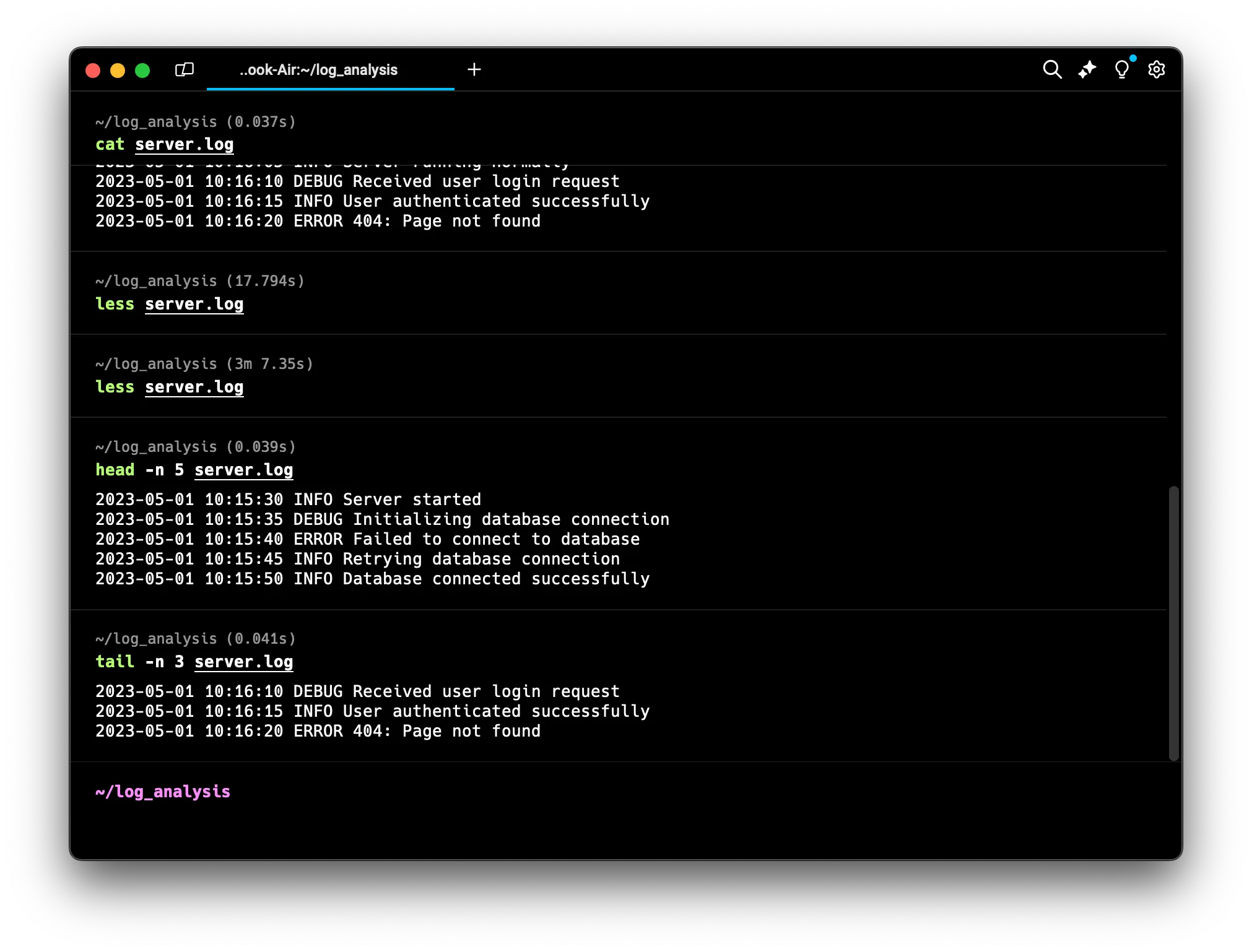Image resolution: width=1252 pixels, height=952 pixels.
Task: Click the ERROR Failed to connect line
Action: pyautogui.click(x=367, y=539)
